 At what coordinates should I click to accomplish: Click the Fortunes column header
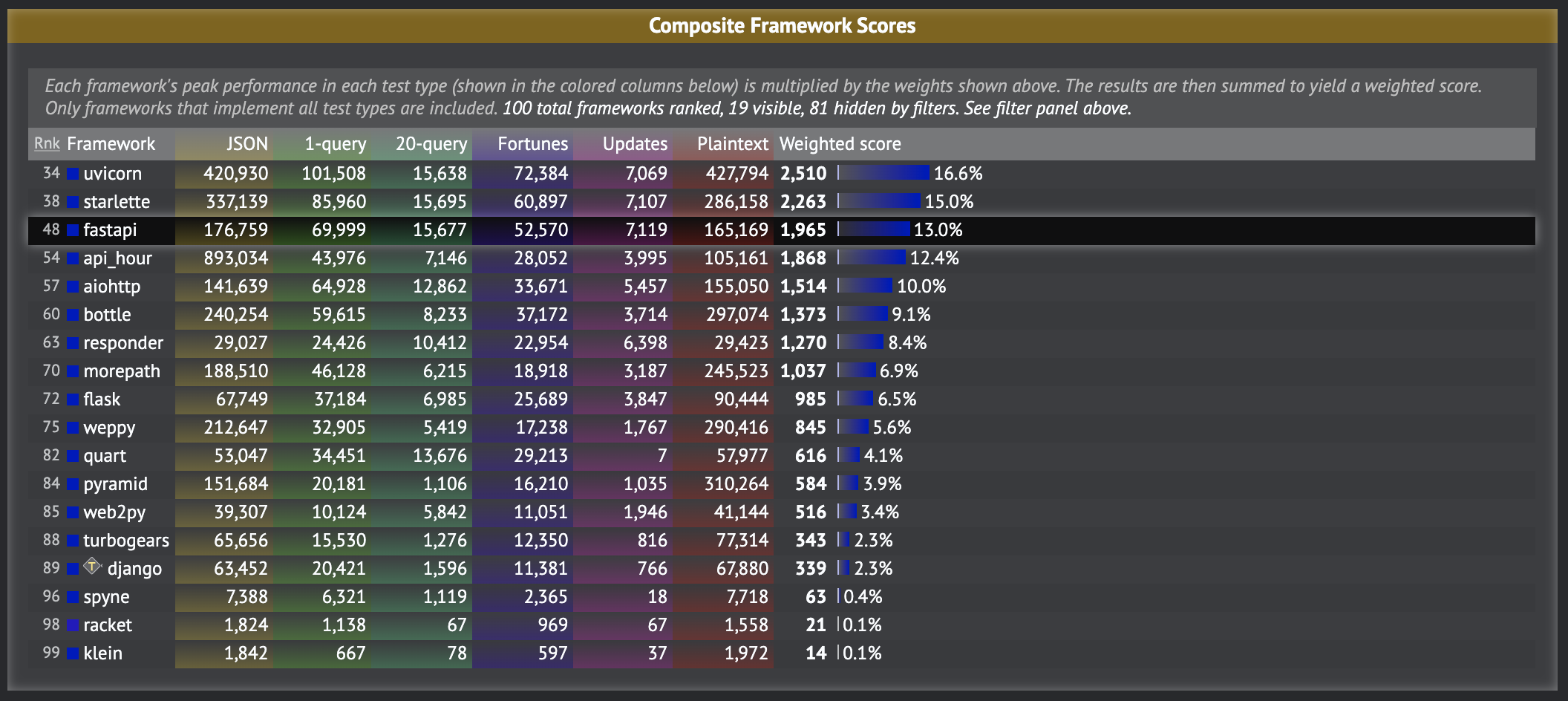pyautogui.click(x=533, y=144)
